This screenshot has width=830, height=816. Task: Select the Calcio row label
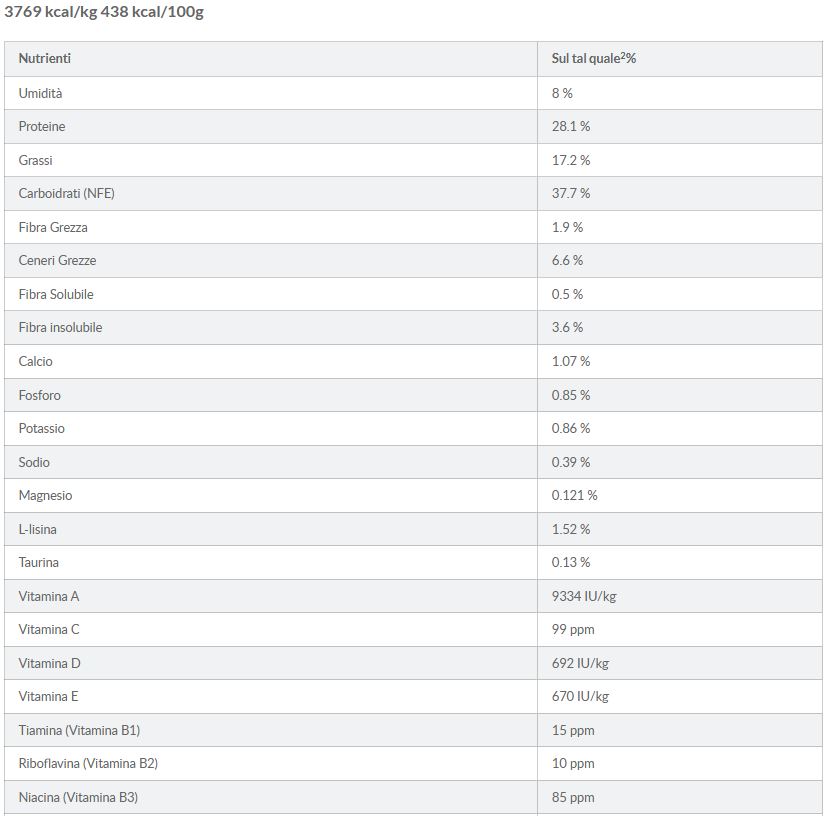click(36, 361)
